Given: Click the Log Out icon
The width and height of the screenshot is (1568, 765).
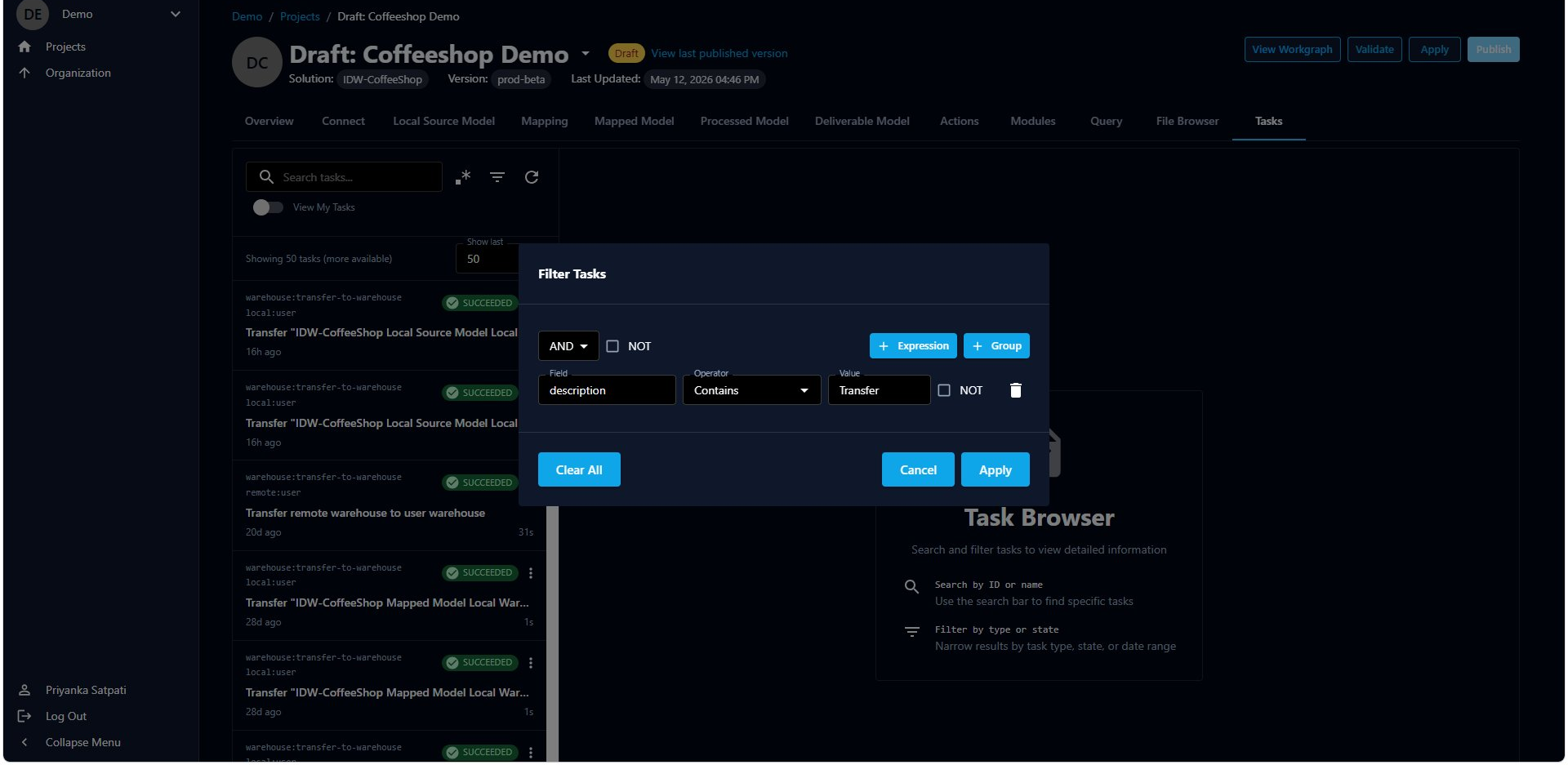Looking at the screenshot, I should [24, 716].
